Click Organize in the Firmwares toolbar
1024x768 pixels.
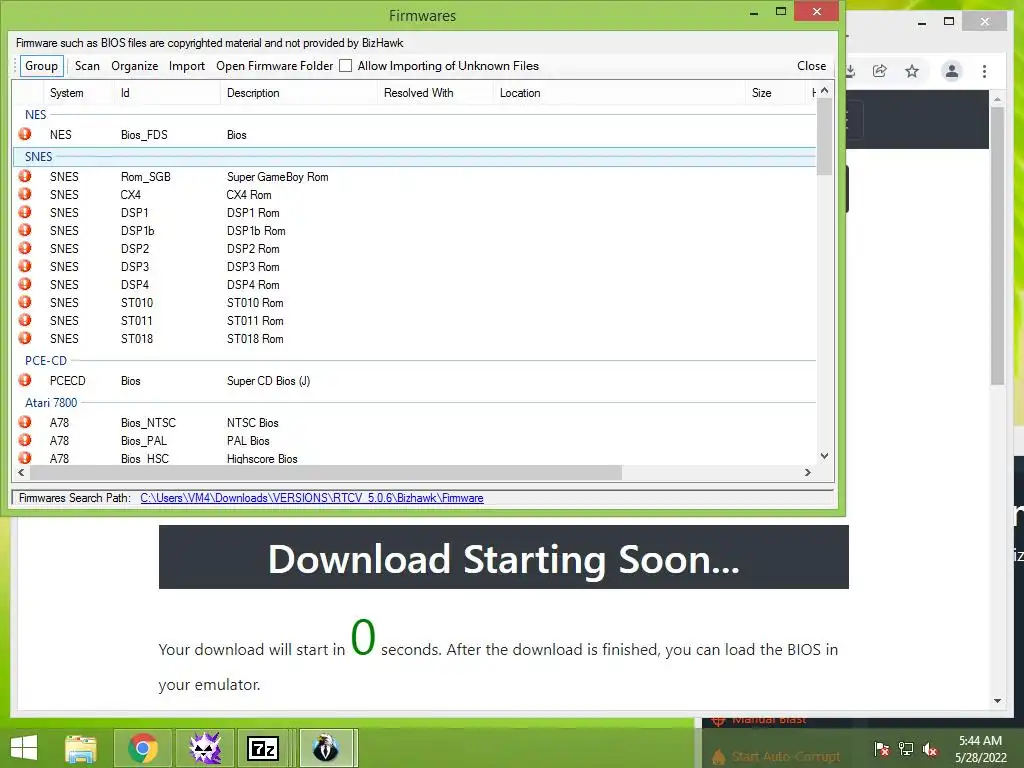click(135, 66)
